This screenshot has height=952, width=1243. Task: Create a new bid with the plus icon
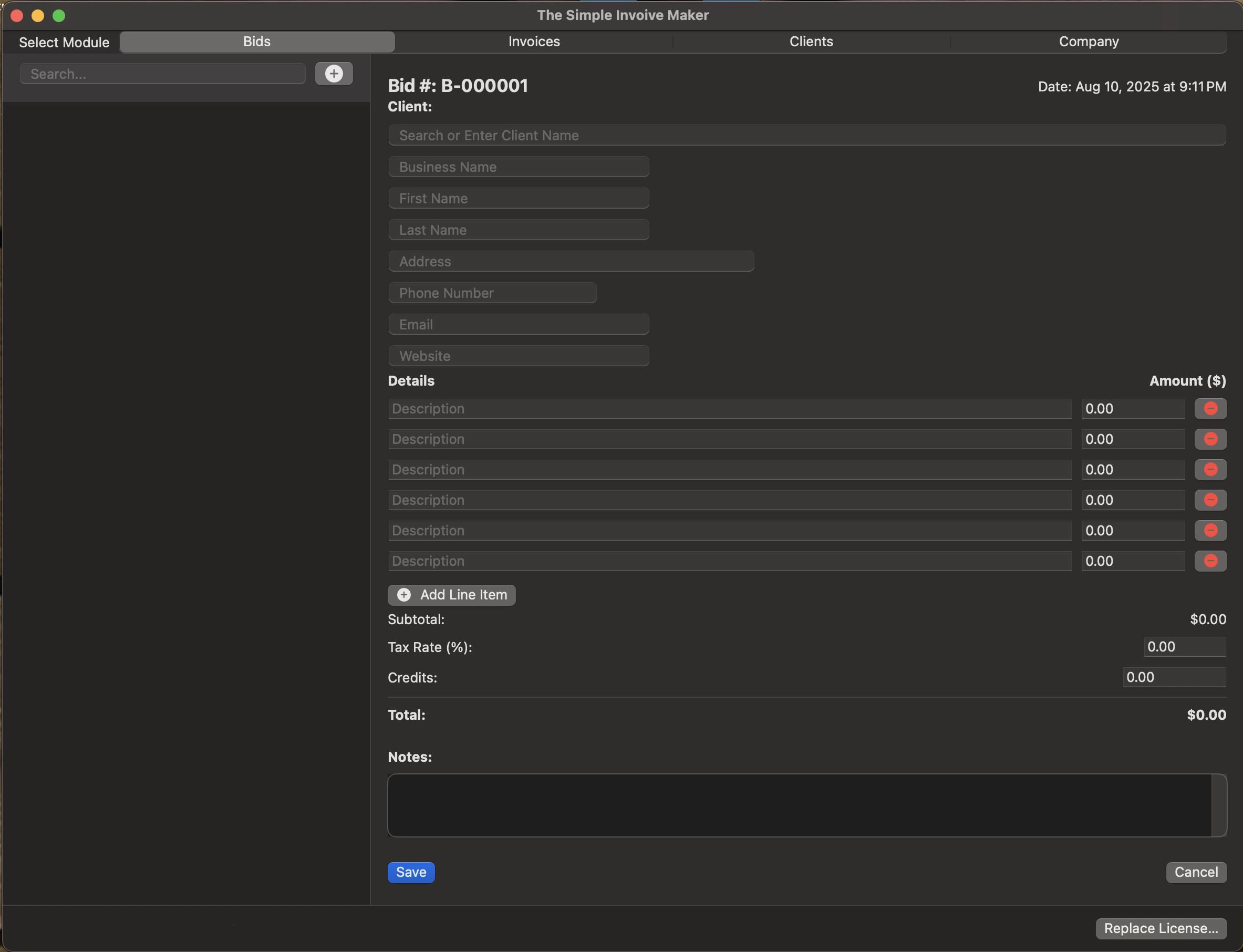pyautogui.click(x=334, y=73)
